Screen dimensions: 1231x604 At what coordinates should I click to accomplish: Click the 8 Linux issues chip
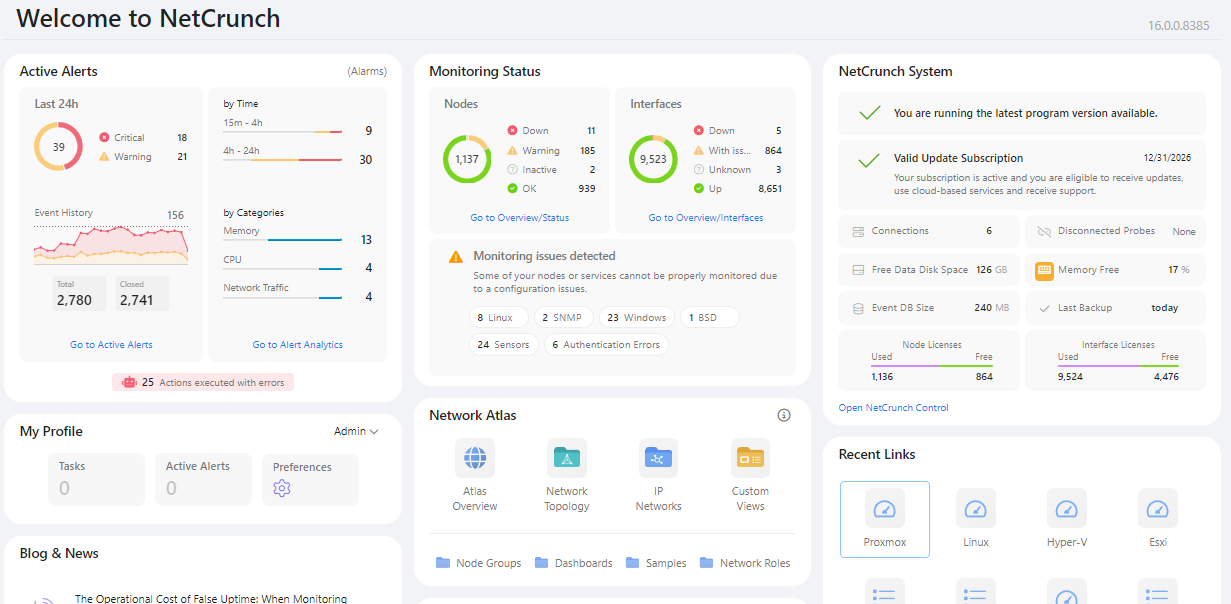[498, 317]
